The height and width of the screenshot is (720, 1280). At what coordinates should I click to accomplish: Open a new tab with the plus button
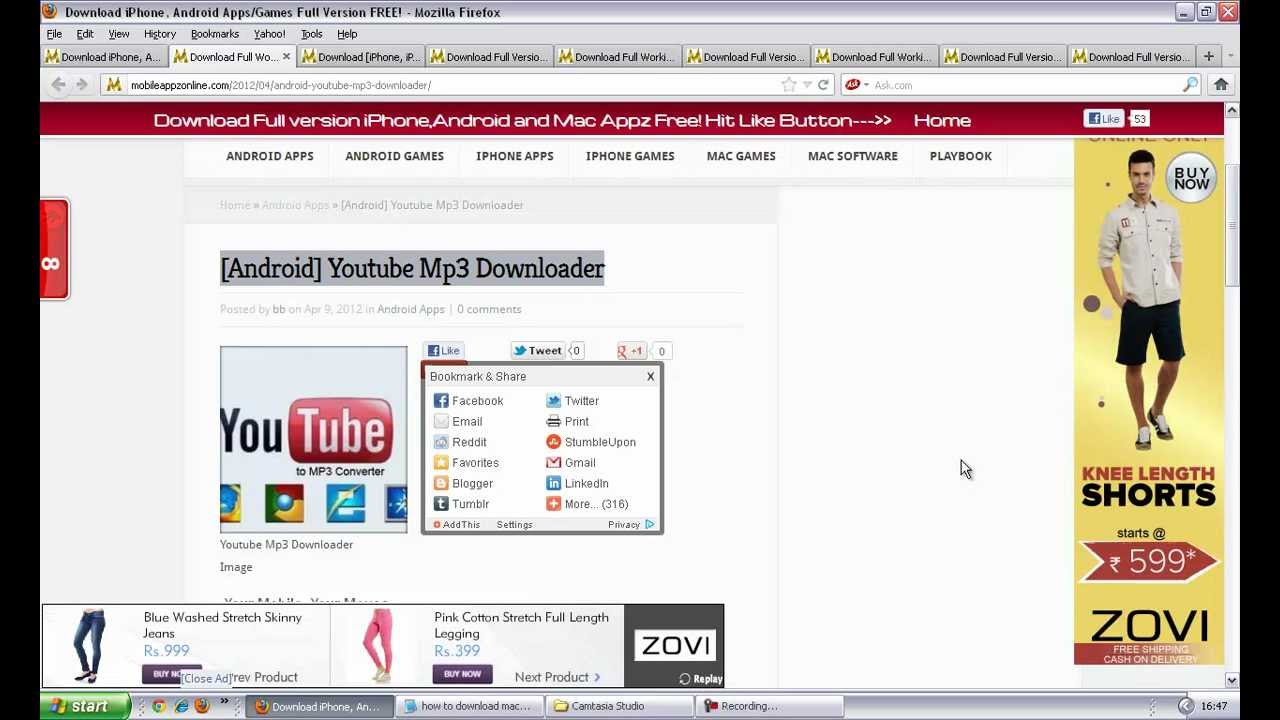coord(1208,57)
